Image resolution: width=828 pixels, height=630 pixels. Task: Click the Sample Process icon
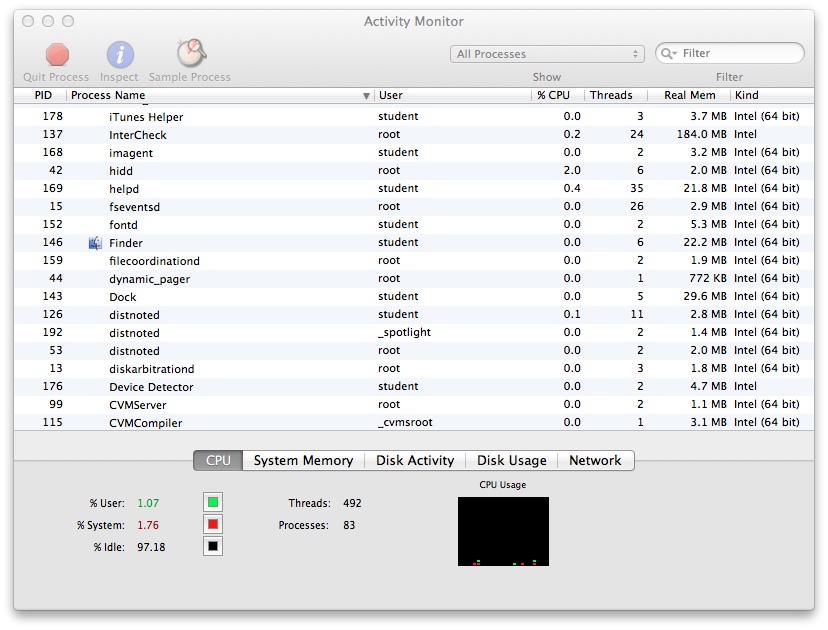point(191,53)
